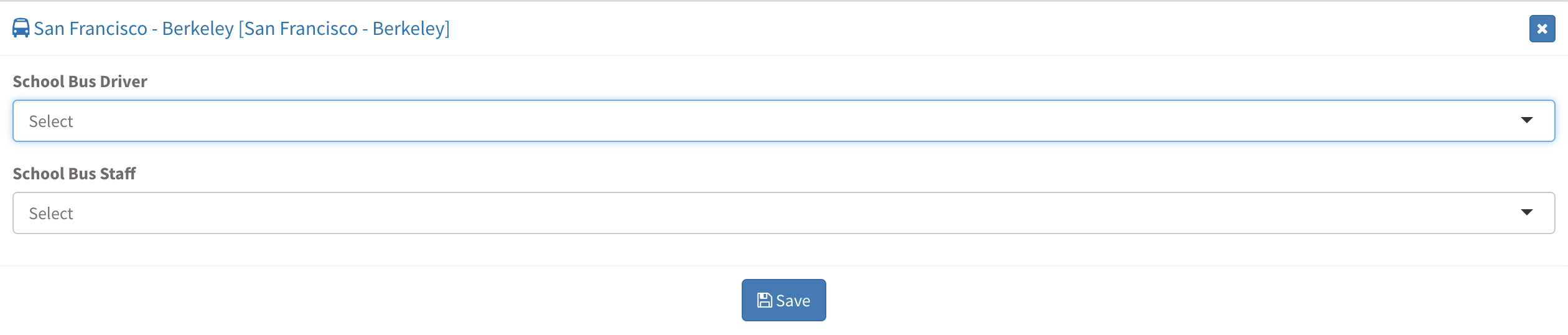Click the Select placeholder in the driver field
This screenshot has width=1568, height=335.
click(51, 121)
